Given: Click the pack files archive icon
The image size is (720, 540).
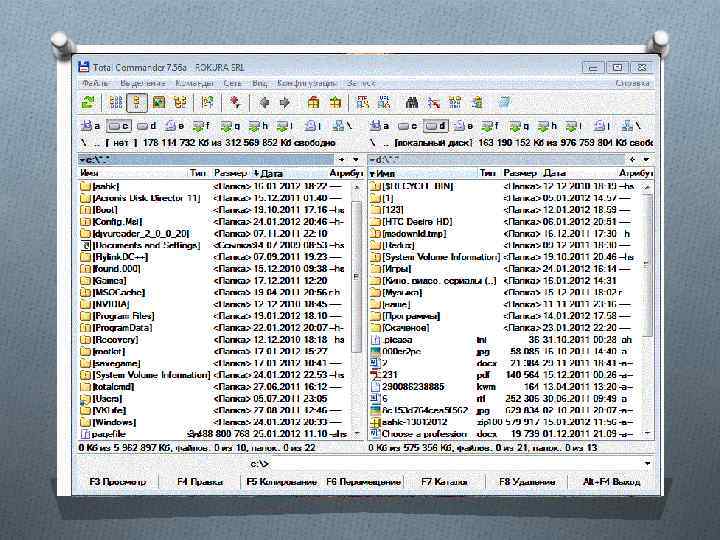Looking at the screenshot, I should [313, 102].
